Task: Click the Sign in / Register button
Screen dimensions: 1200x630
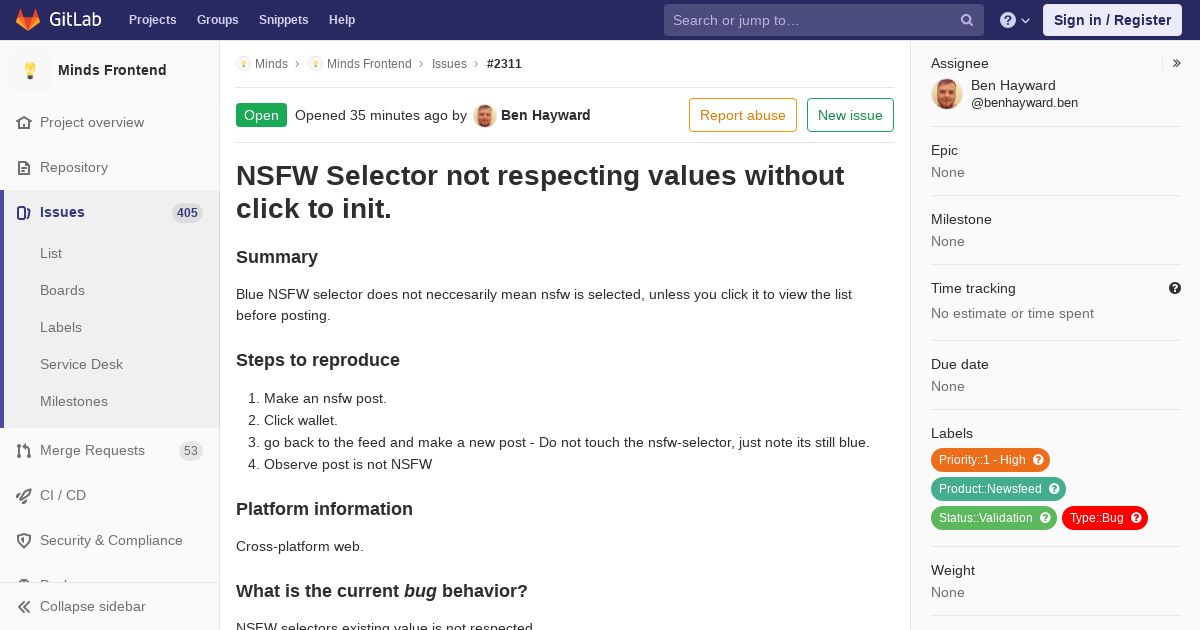Action: click(1112, 20)
